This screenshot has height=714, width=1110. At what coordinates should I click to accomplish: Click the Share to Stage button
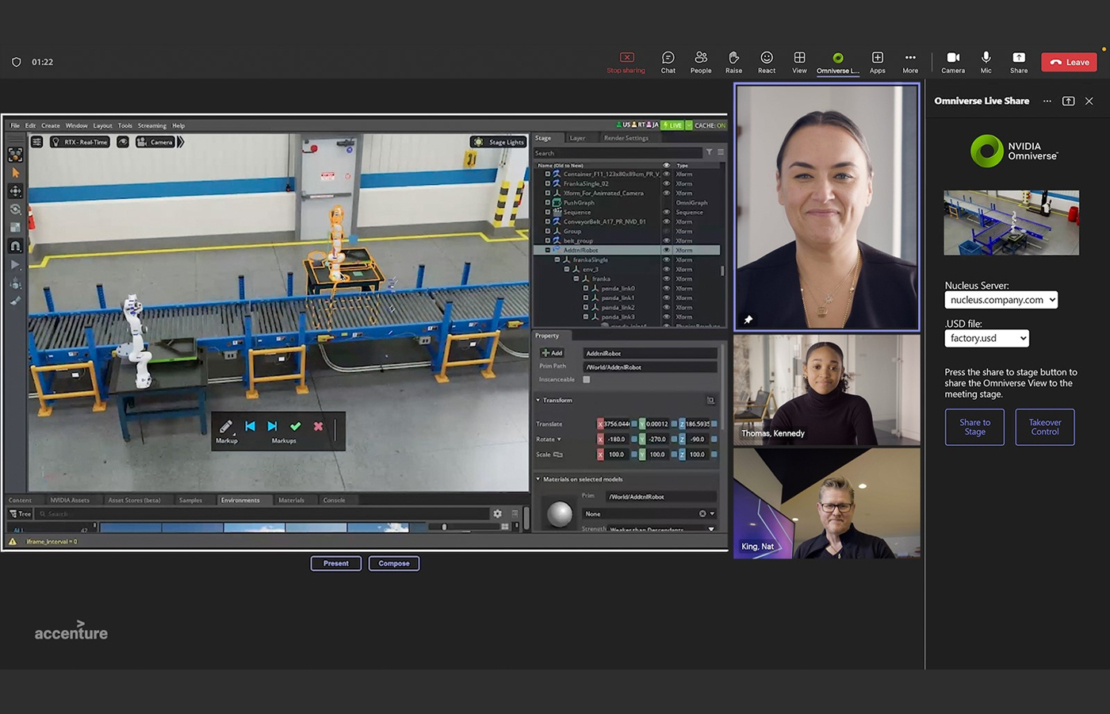[x=974, y=427]
